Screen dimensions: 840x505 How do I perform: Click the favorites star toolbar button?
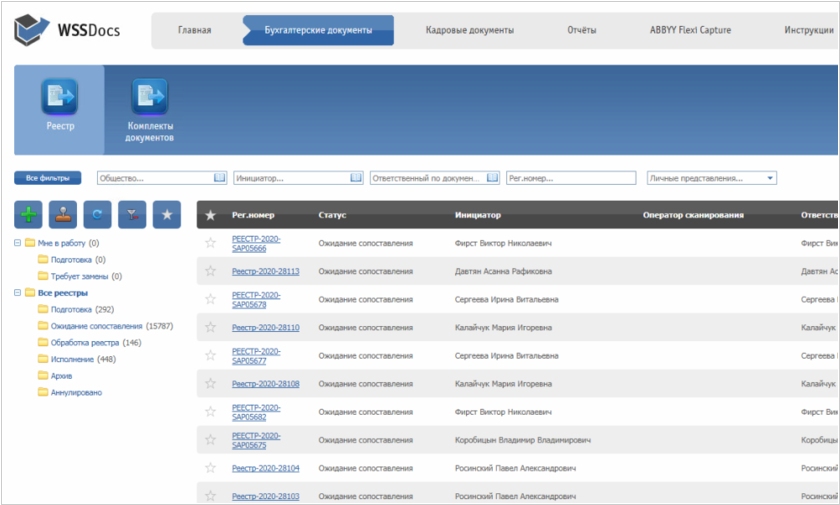166,213
